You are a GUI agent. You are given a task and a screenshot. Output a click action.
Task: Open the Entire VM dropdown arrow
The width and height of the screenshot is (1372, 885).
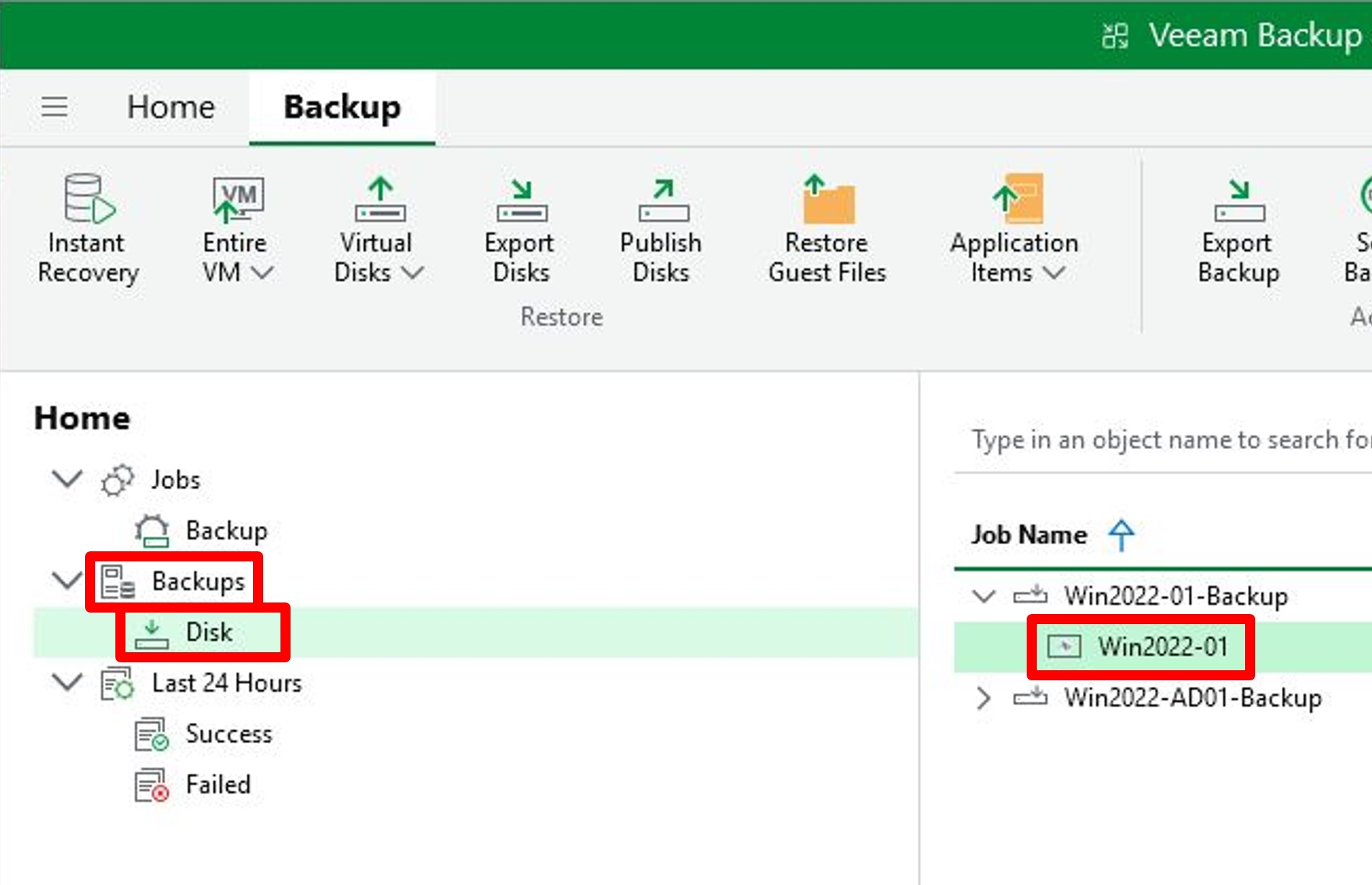263,273
